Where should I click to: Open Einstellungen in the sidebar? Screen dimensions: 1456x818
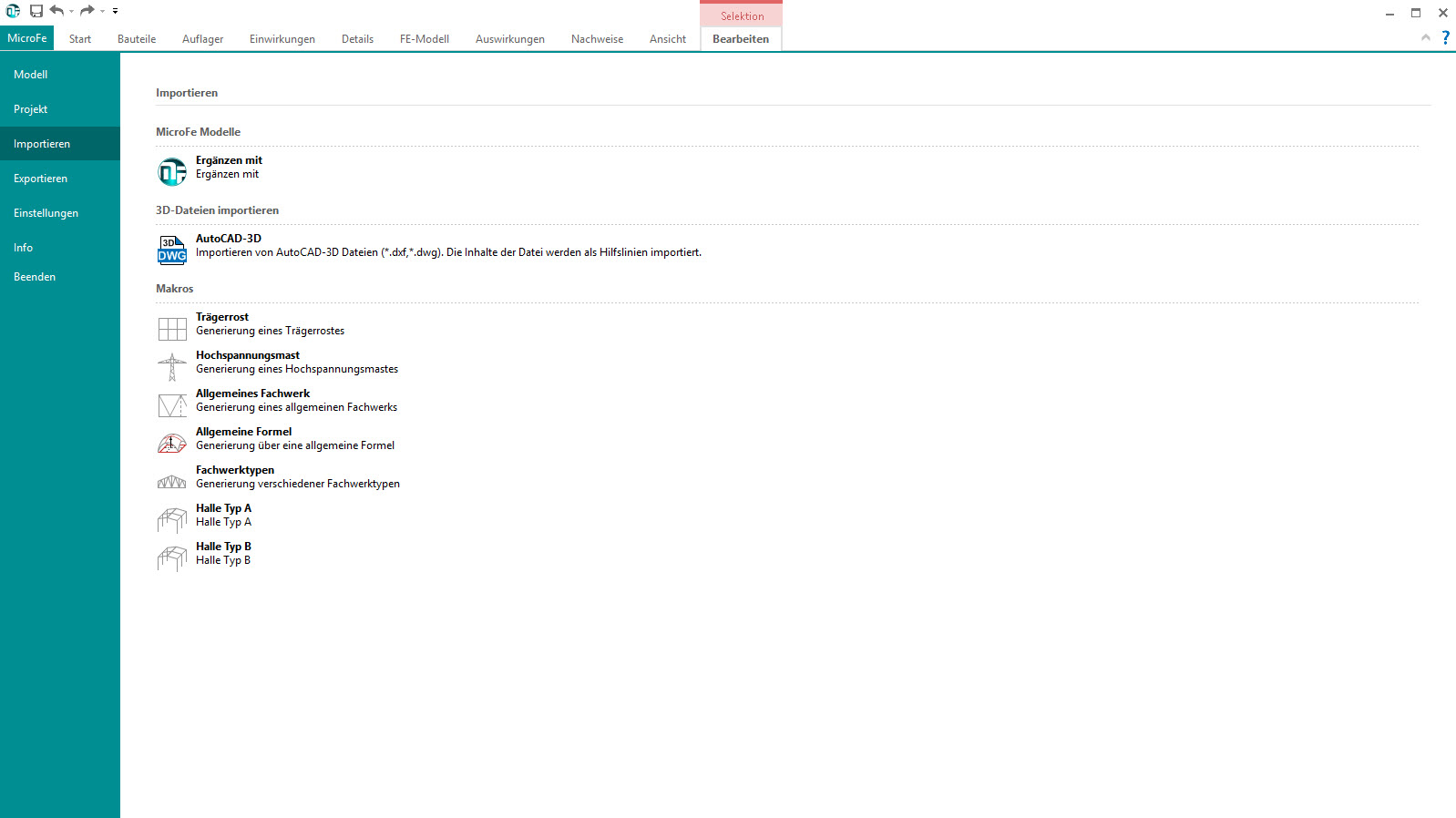60,213
